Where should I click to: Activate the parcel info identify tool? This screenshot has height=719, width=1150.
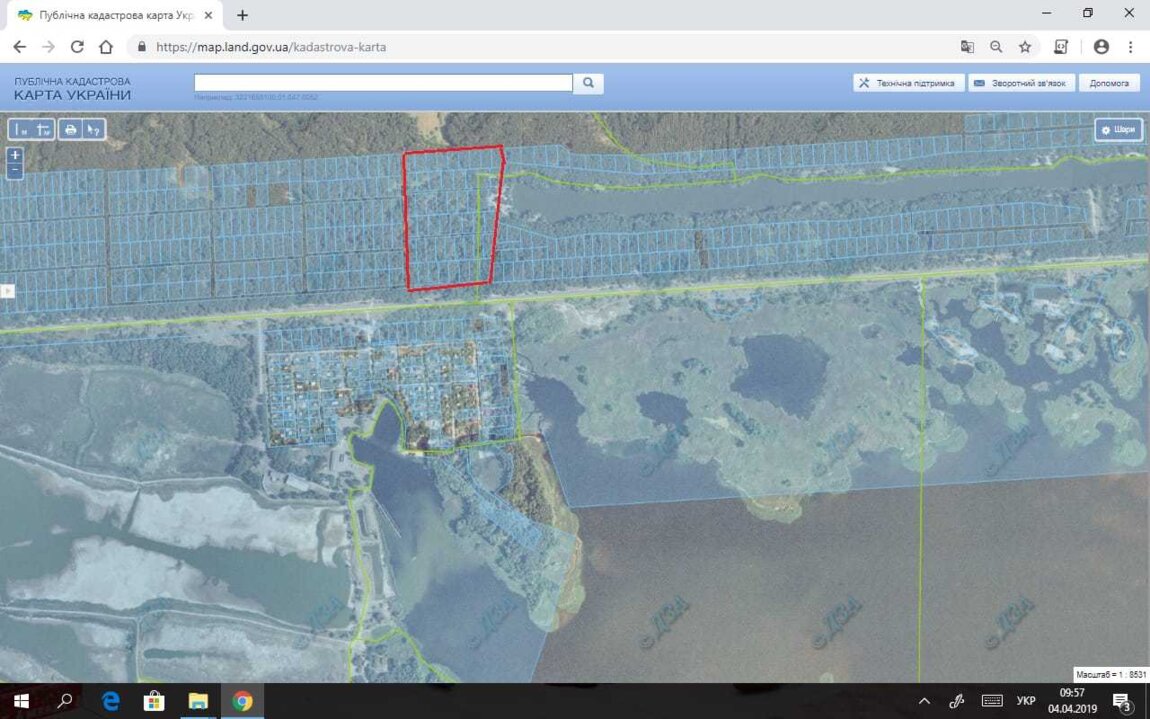[x=93, y=129]
